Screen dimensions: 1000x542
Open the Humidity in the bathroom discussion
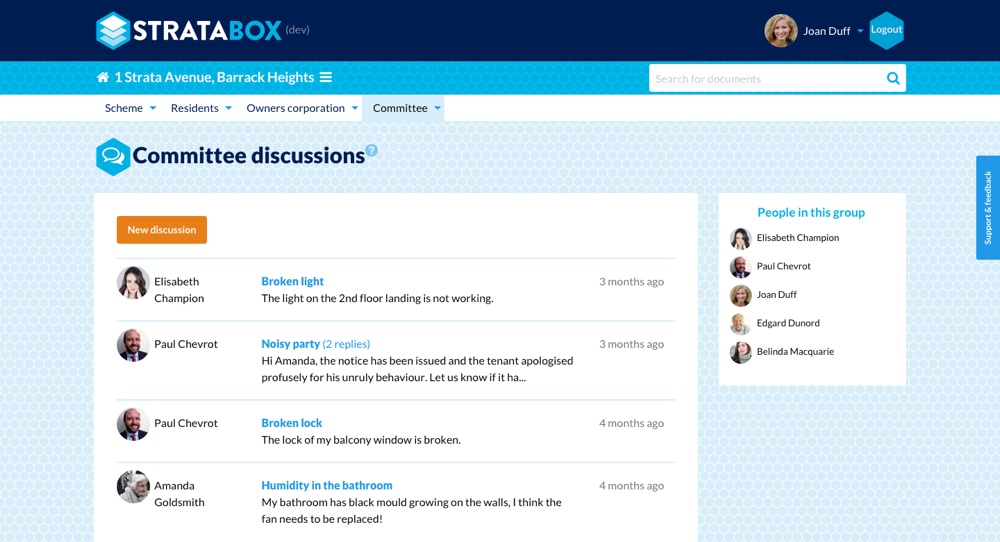(x=327, y=486)
